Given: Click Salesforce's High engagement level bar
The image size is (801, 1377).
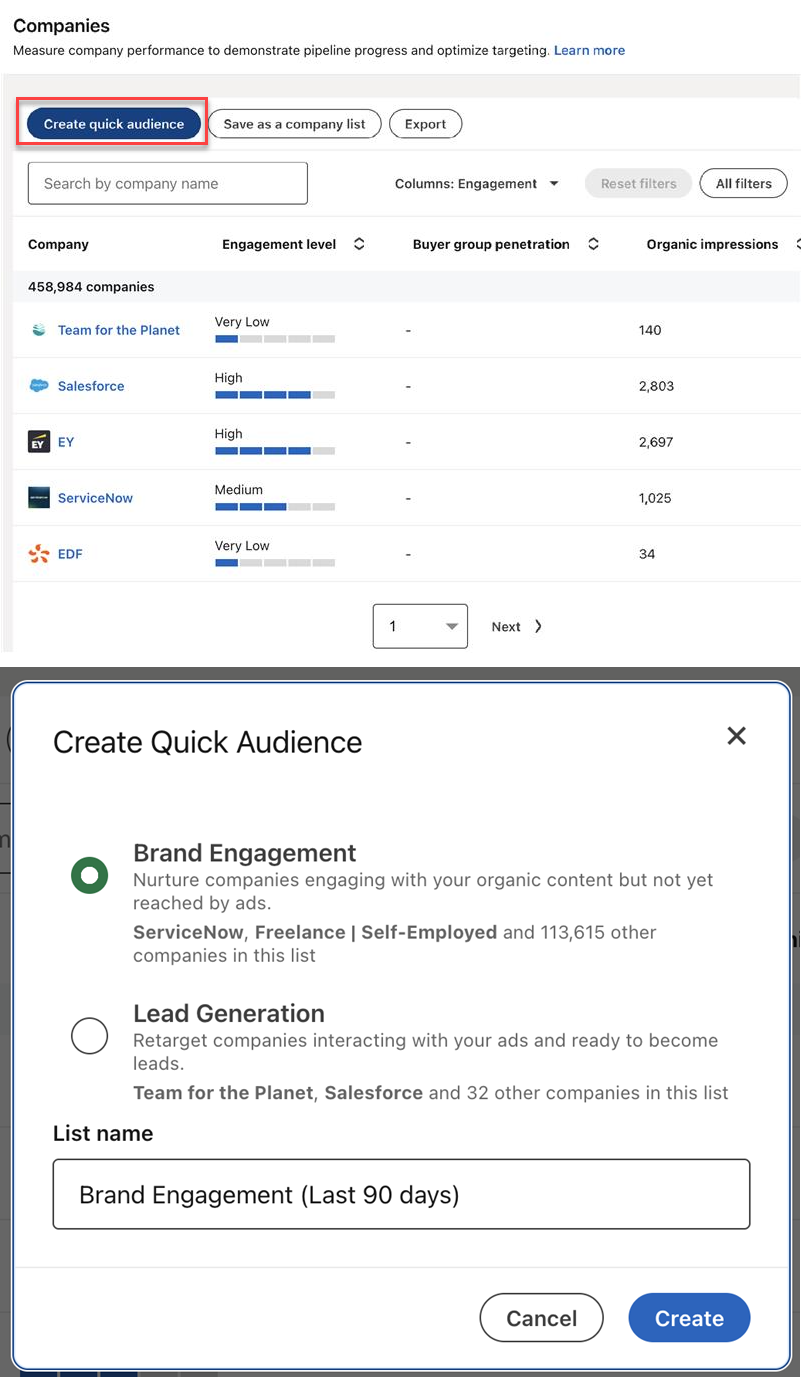Looking at the screenshot, I should (x=274, y=395).
